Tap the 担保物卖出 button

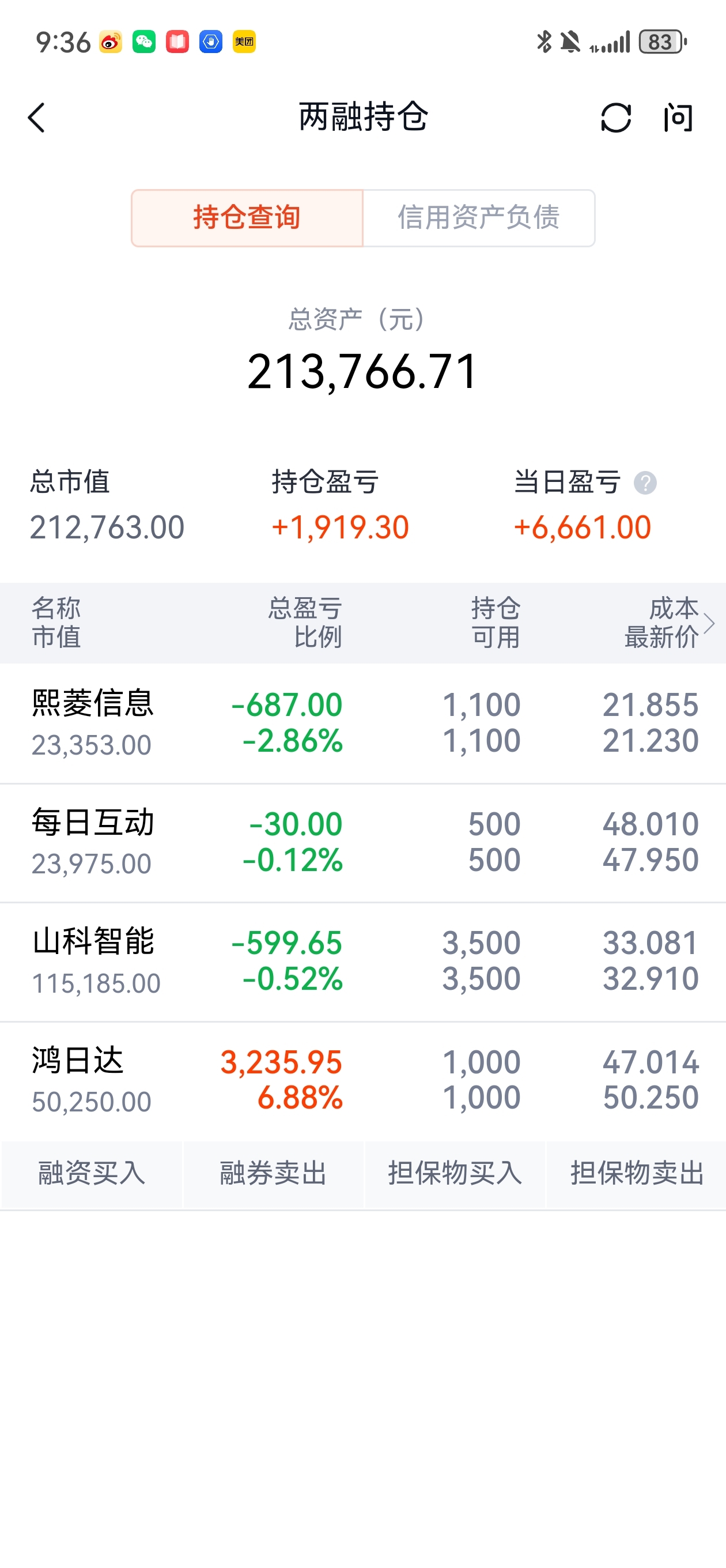click(x=637, y=1173)
